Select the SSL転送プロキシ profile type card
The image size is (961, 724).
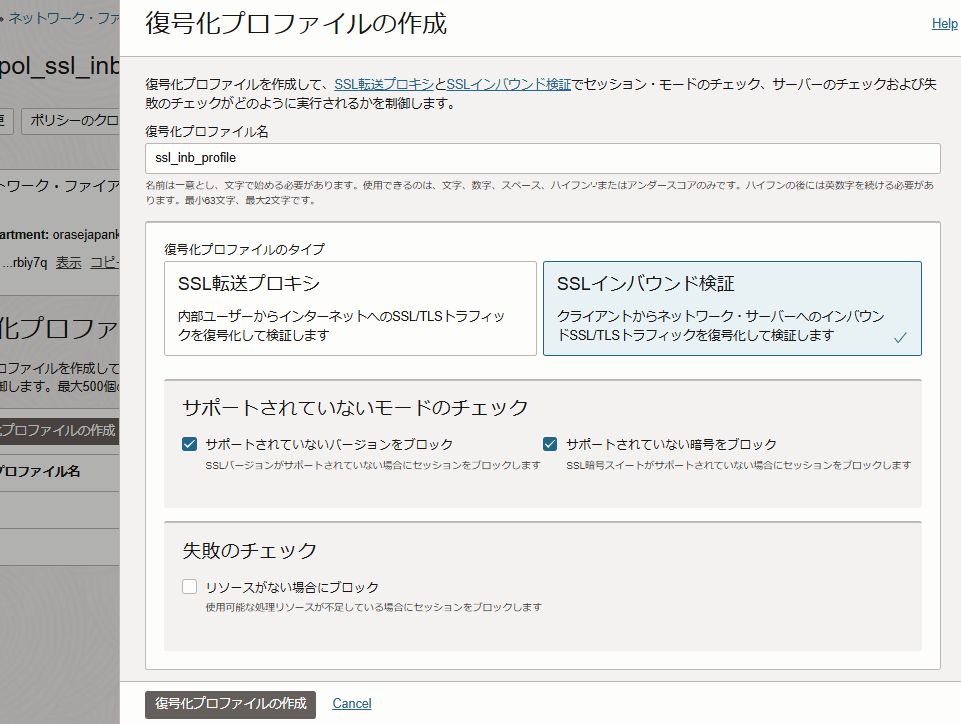(x=348, y=307)
